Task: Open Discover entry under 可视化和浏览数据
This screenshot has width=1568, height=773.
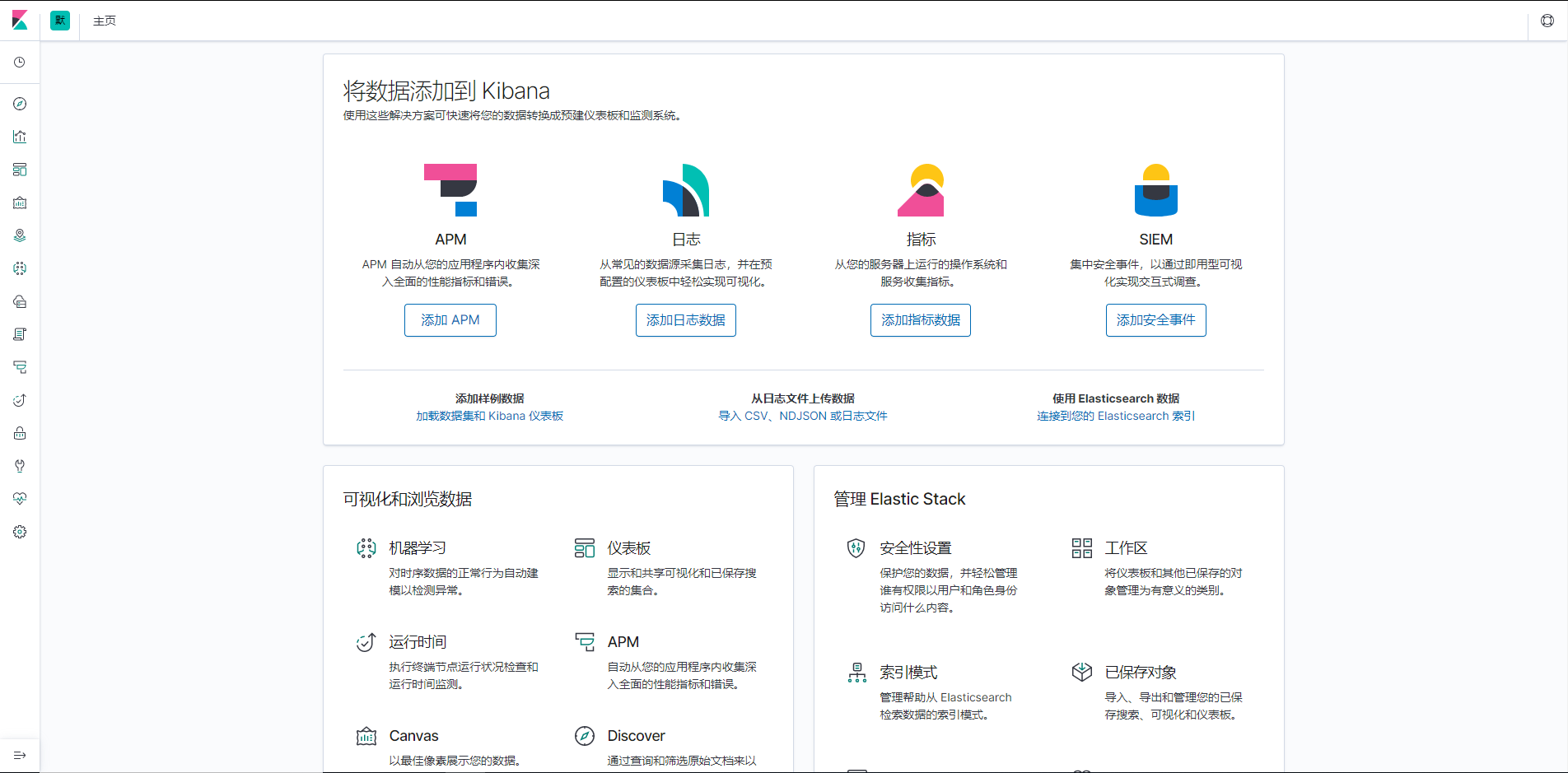Action: pos(636,736)
